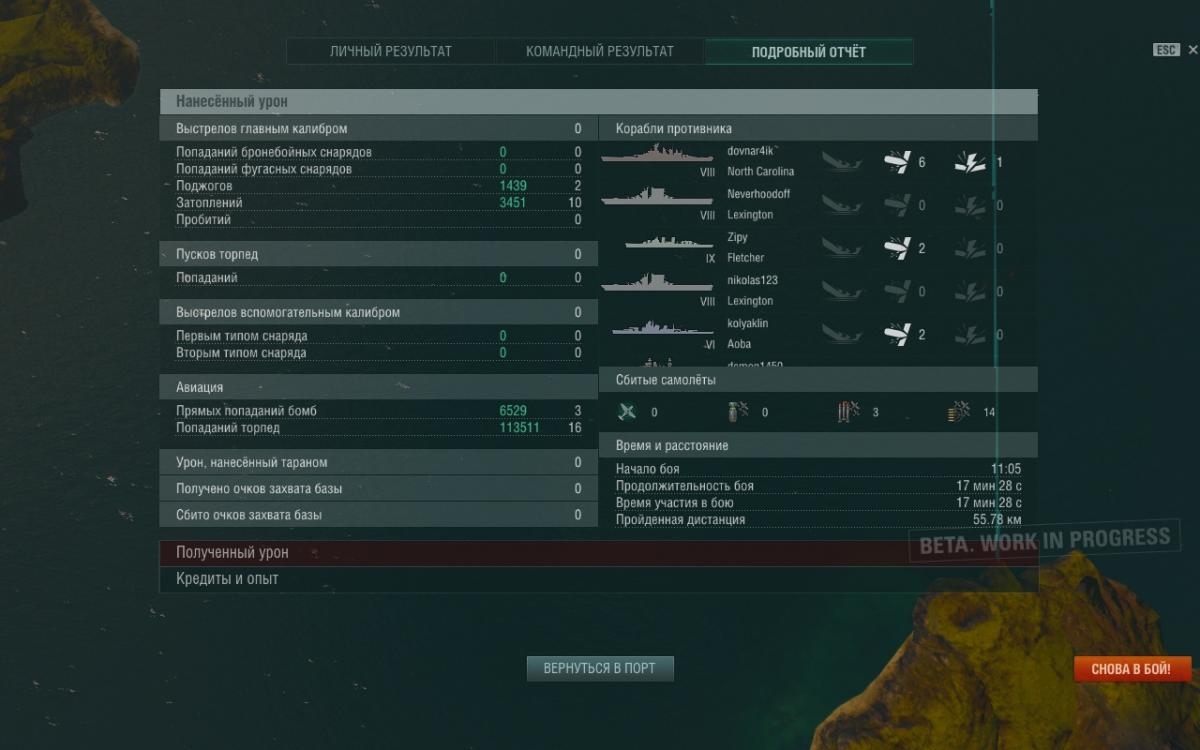This screenshot has width=1200, height=750.
Task: Click the shot-down planes icon showing 3
Action: (848, 412)
